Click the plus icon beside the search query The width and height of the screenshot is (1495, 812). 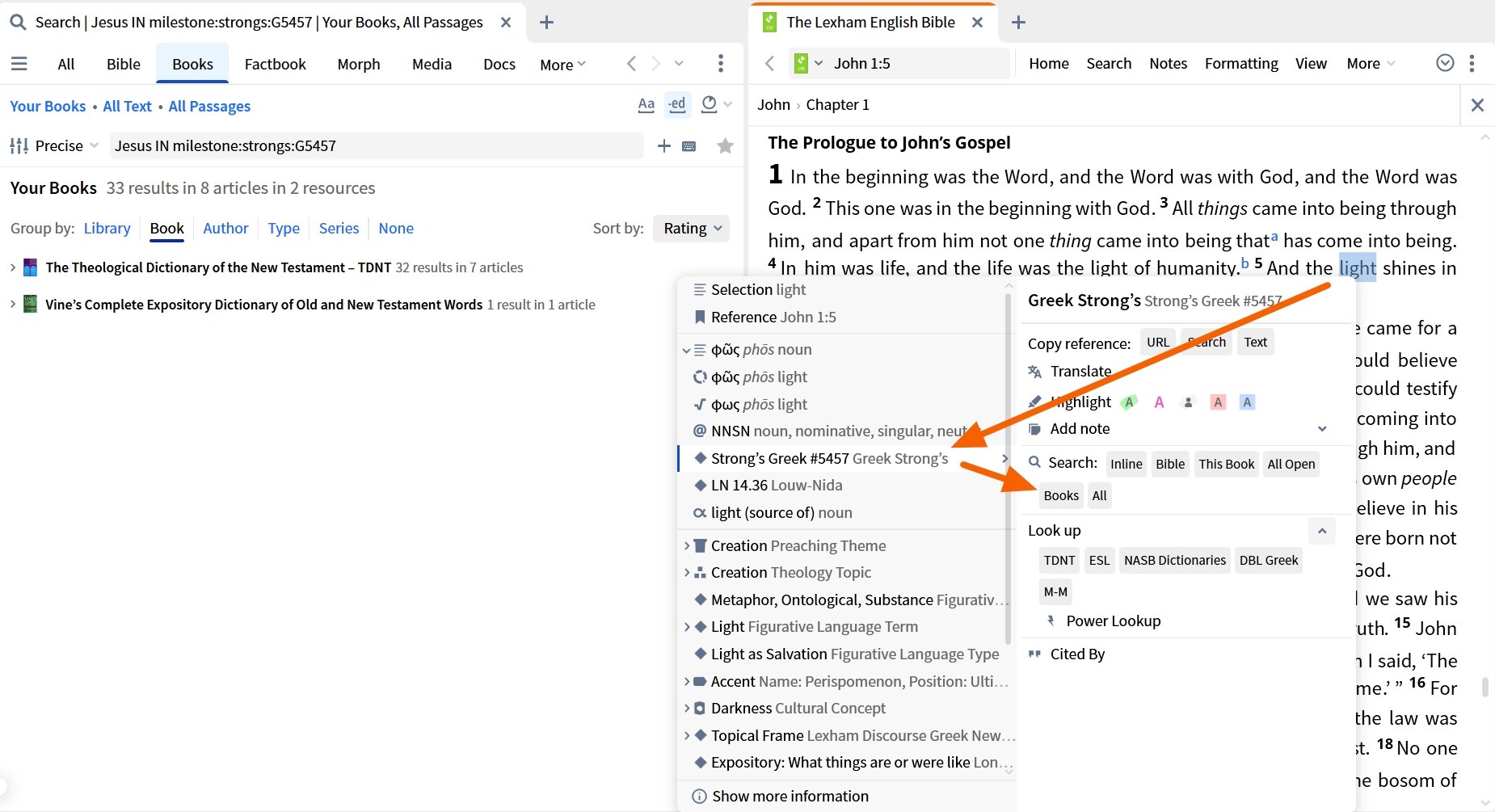[664, 145]
